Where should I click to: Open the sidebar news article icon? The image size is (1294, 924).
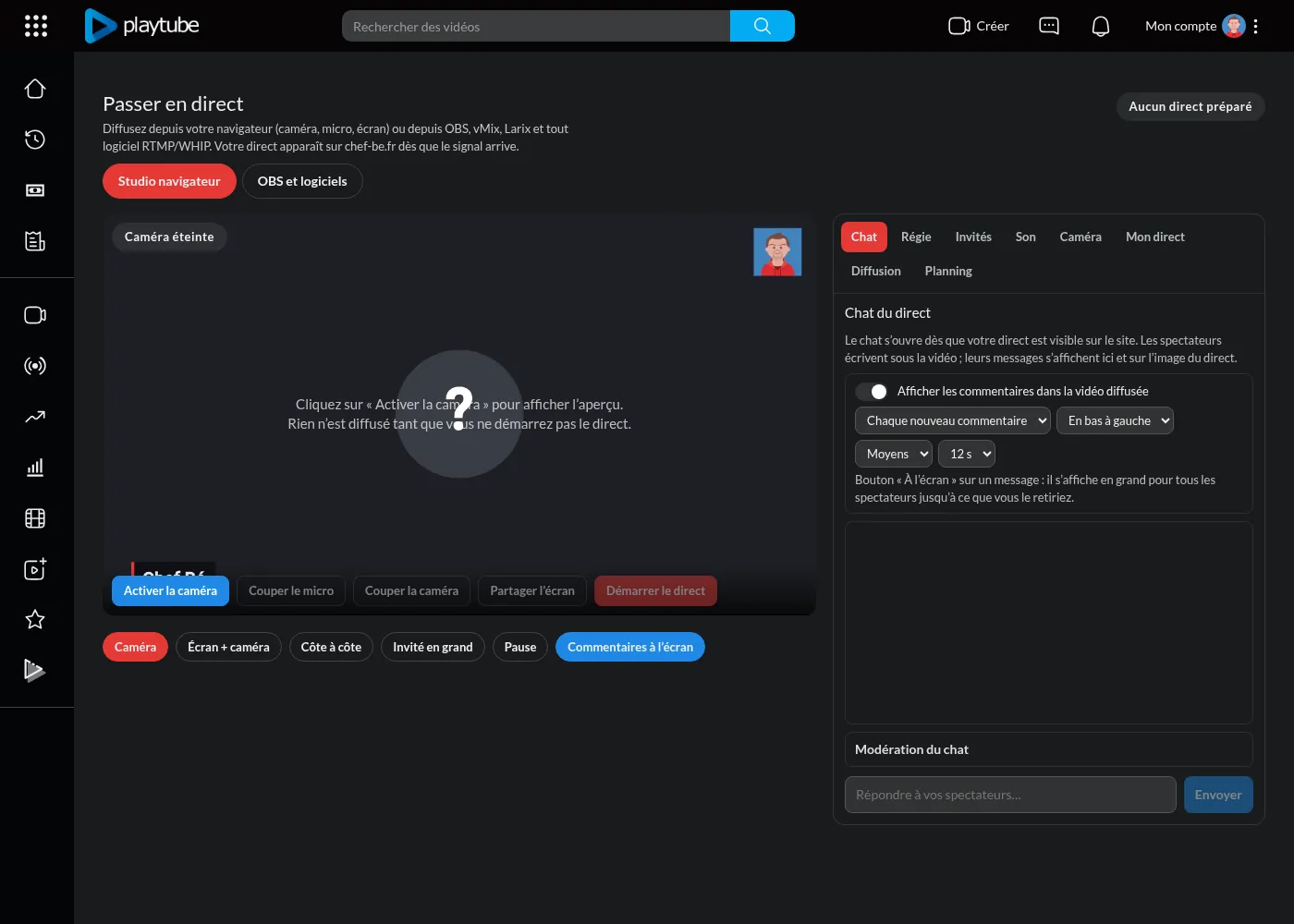[x=35, y=241]
